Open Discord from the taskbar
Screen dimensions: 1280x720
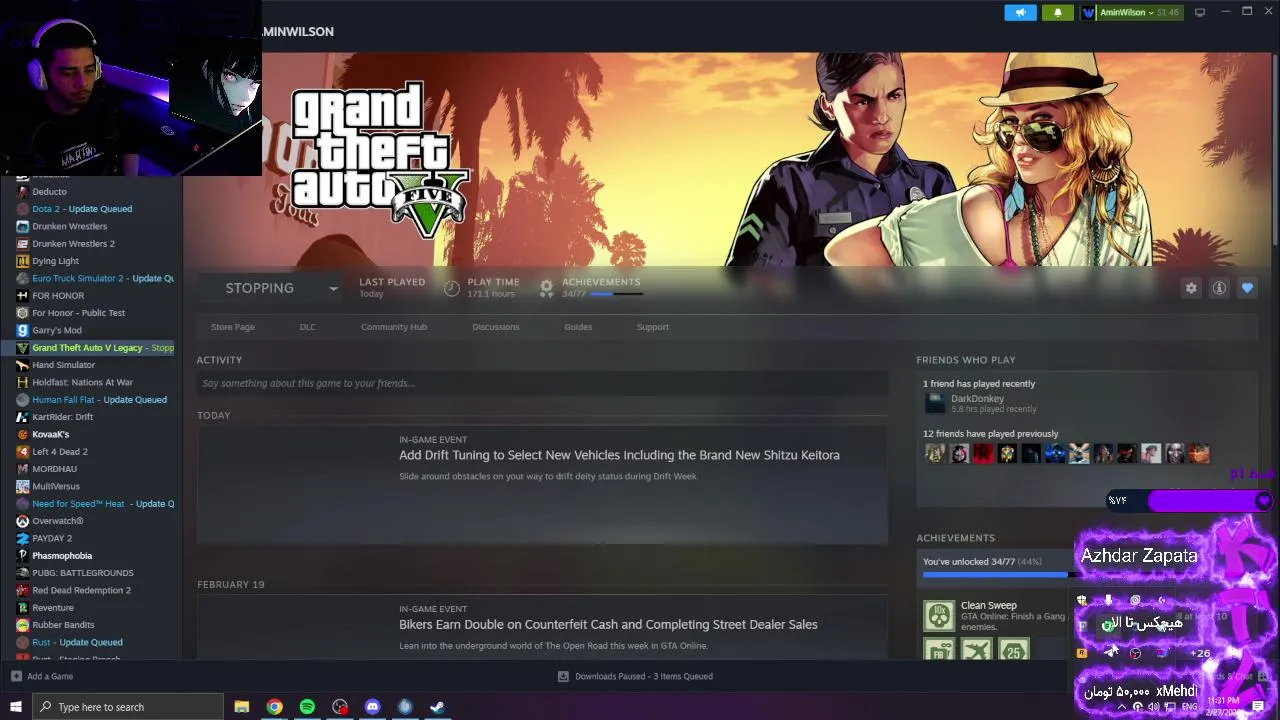pos(373,707)
